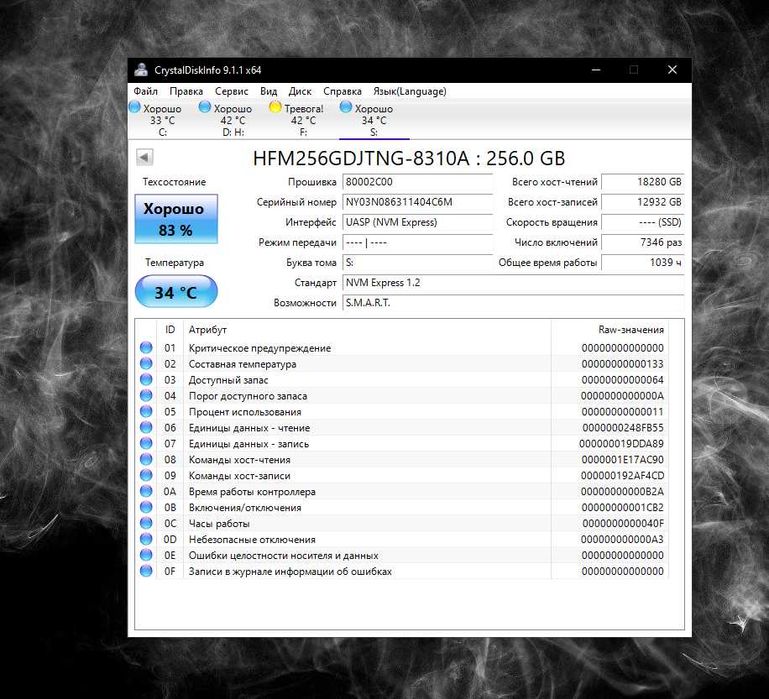Open the Вид menu

point(269,91)
